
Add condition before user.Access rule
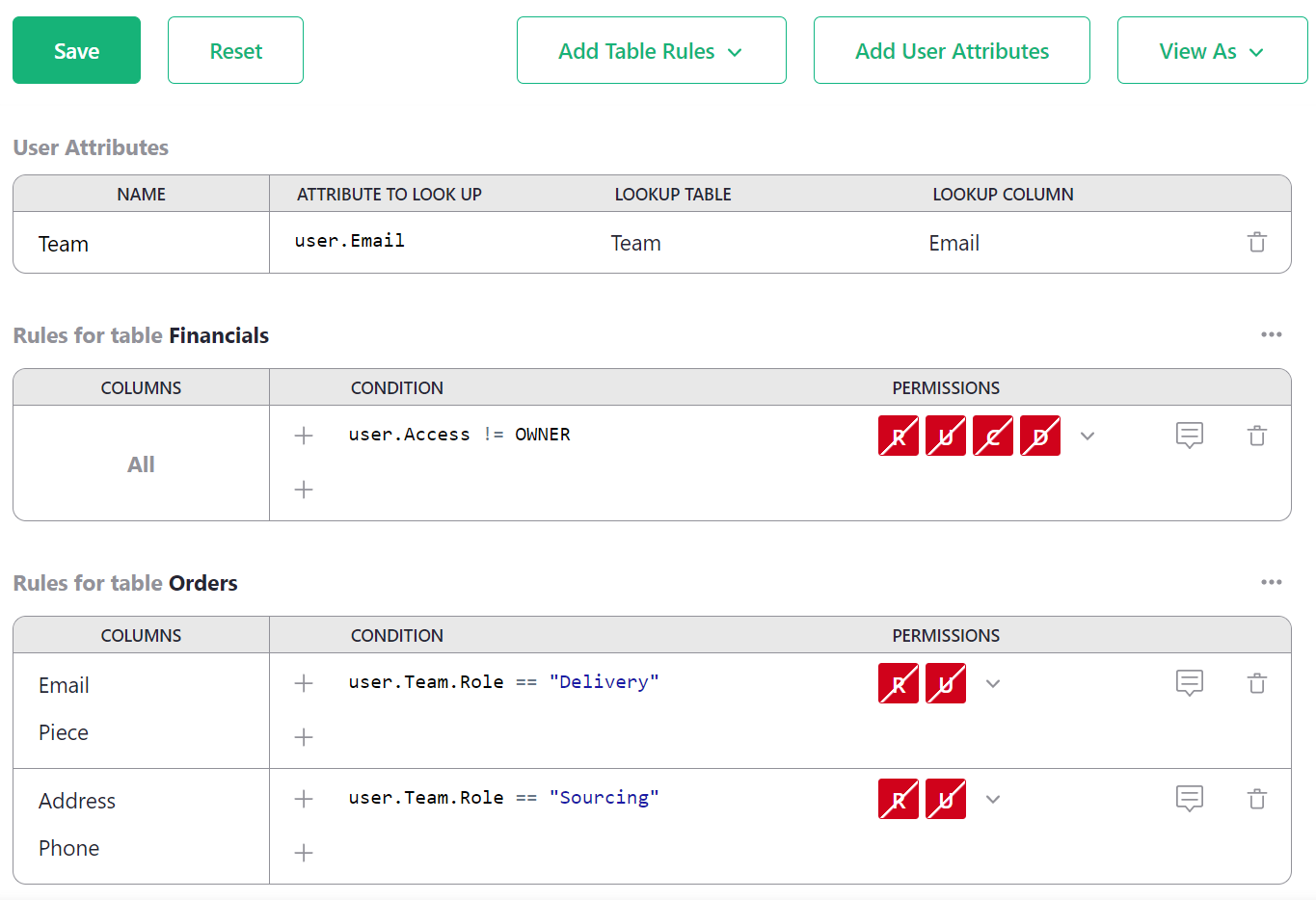[x=304, y=436]
